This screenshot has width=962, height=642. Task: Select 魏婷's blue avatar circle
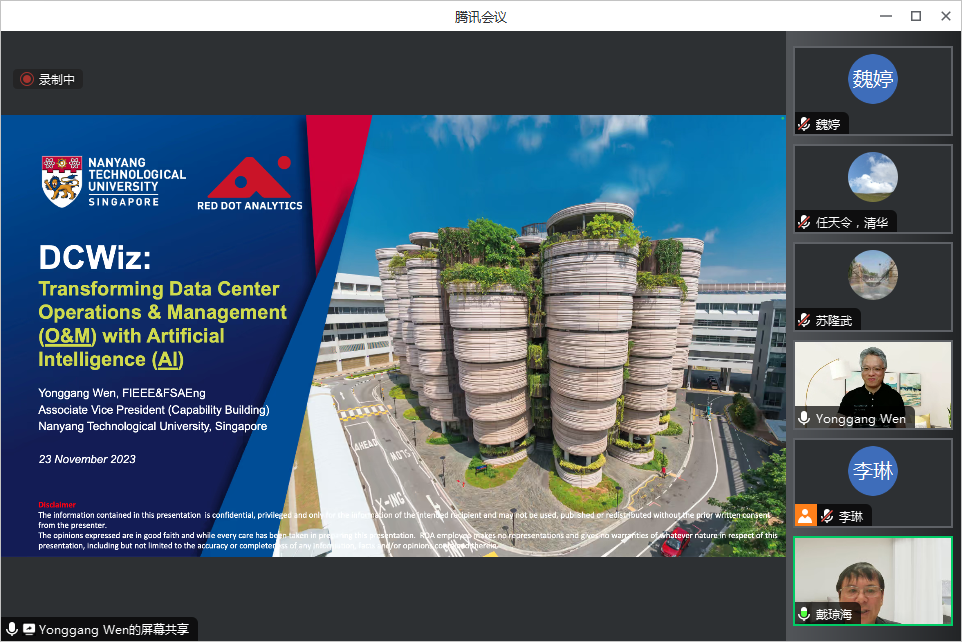(872, 79)
